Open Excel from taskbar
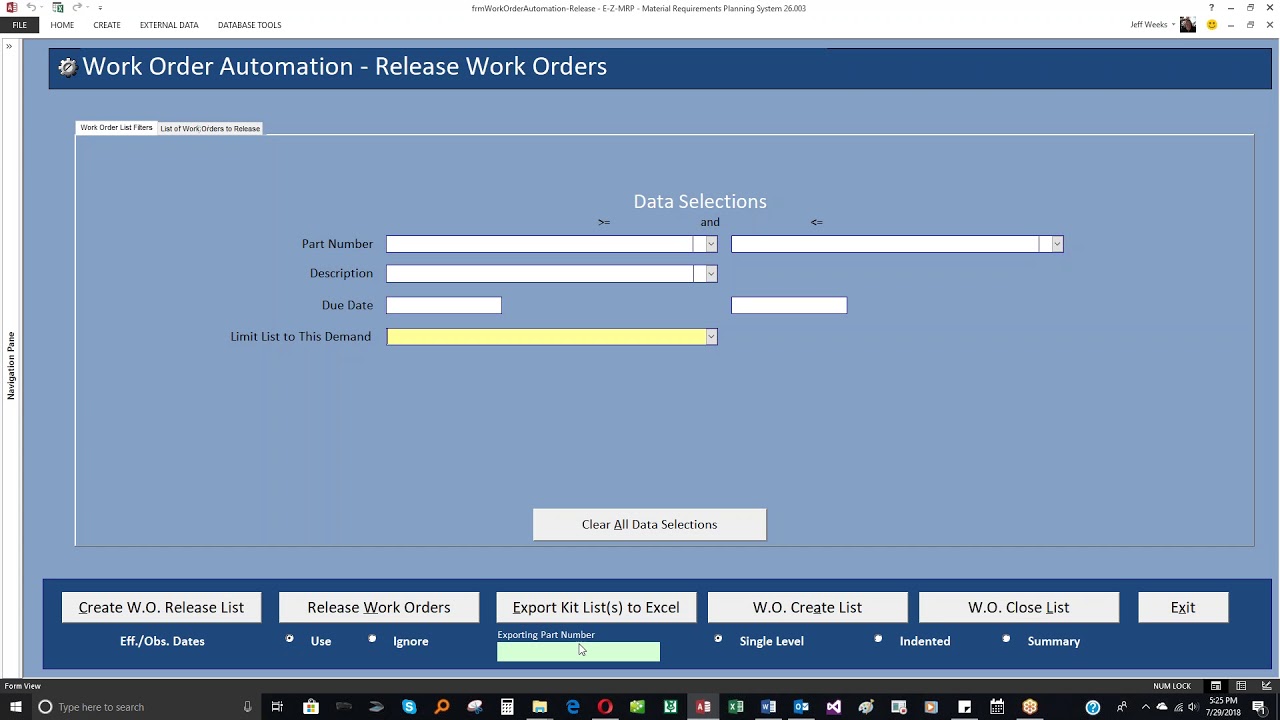Image resolution: width=1280 pixels, height=720 pixels. [x=736, y=707]
